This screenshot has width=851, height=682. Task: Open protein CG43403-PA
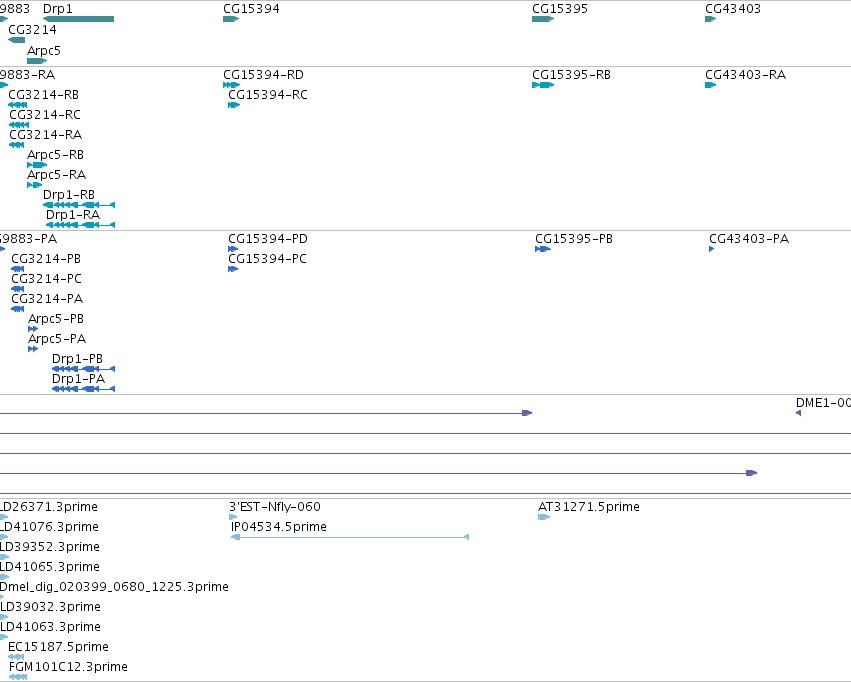(x=749, y=239)
